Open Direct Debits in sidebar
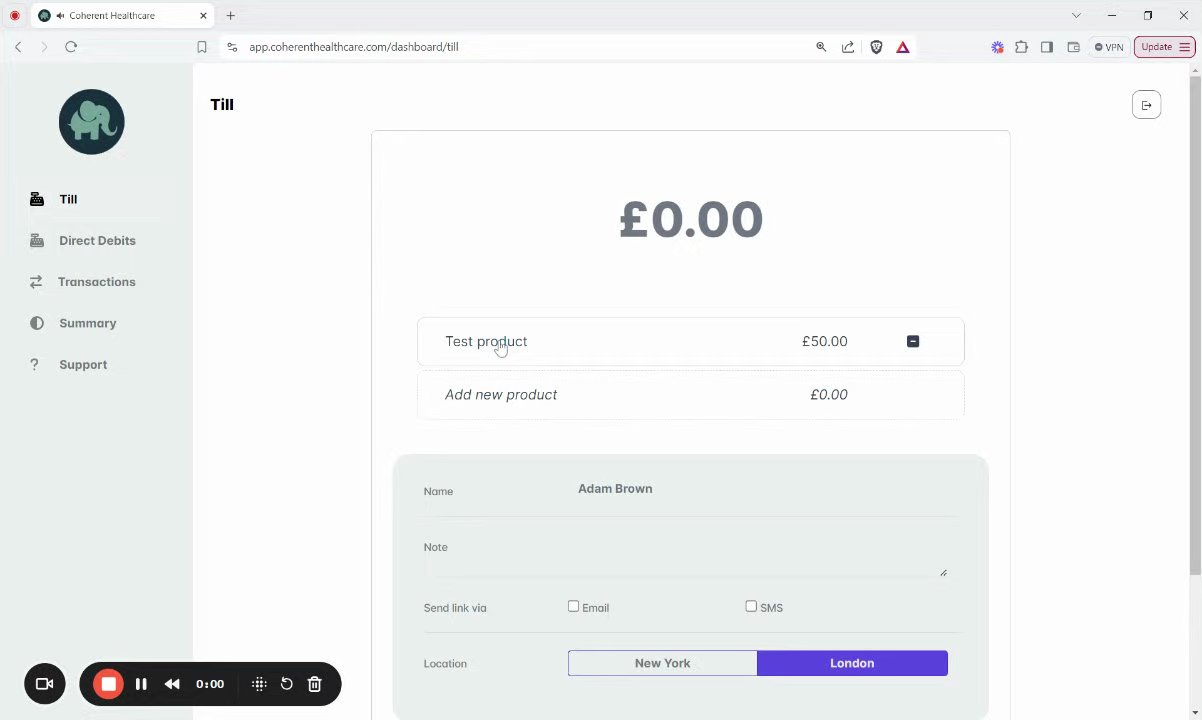 (x=97, y=241)
